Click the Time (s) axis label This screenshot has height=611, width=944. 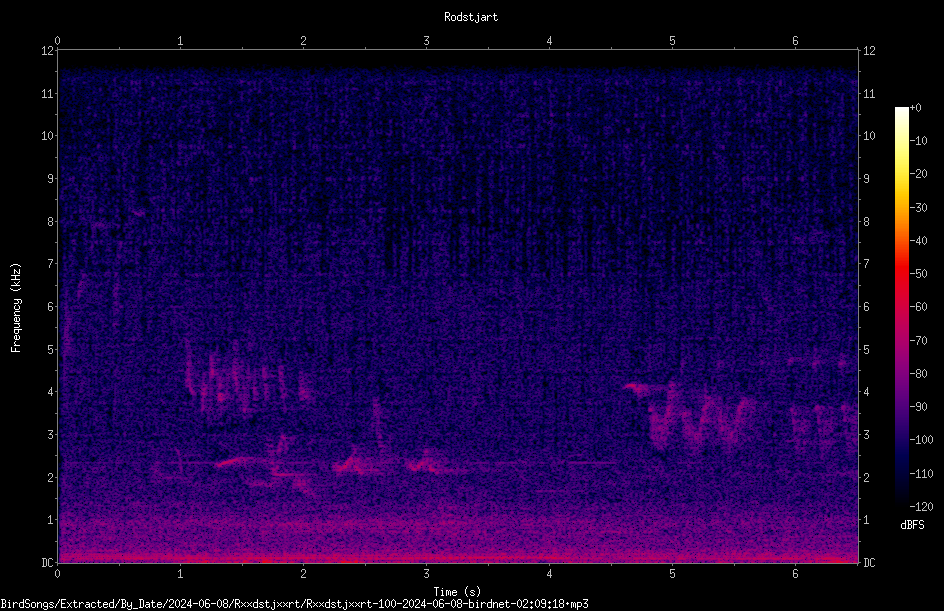[457, 592]
